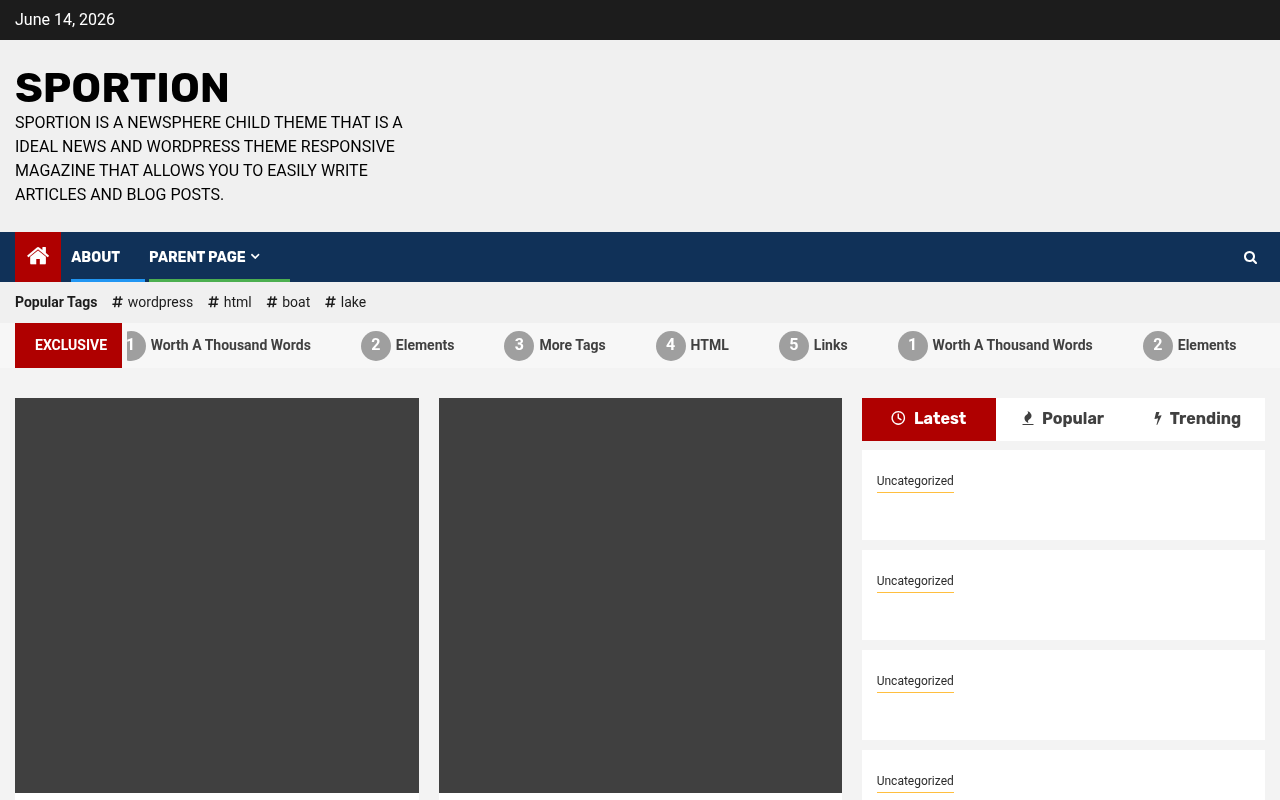Image resolution: width=1280 pixels, height=800 pixels.
Task: Click the red EXCLUSIVE ticker label
Action: pos(68,345)
